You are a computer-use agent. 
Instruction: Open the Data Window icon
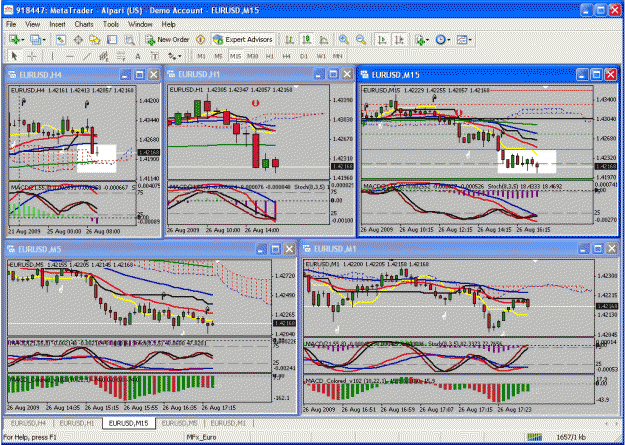coord(78,40)
